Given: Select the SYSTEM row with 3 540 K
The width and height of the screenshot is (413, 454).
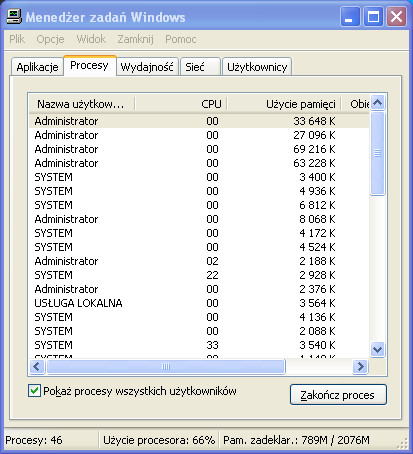Looking at the screenshot, I should (199, 345).
